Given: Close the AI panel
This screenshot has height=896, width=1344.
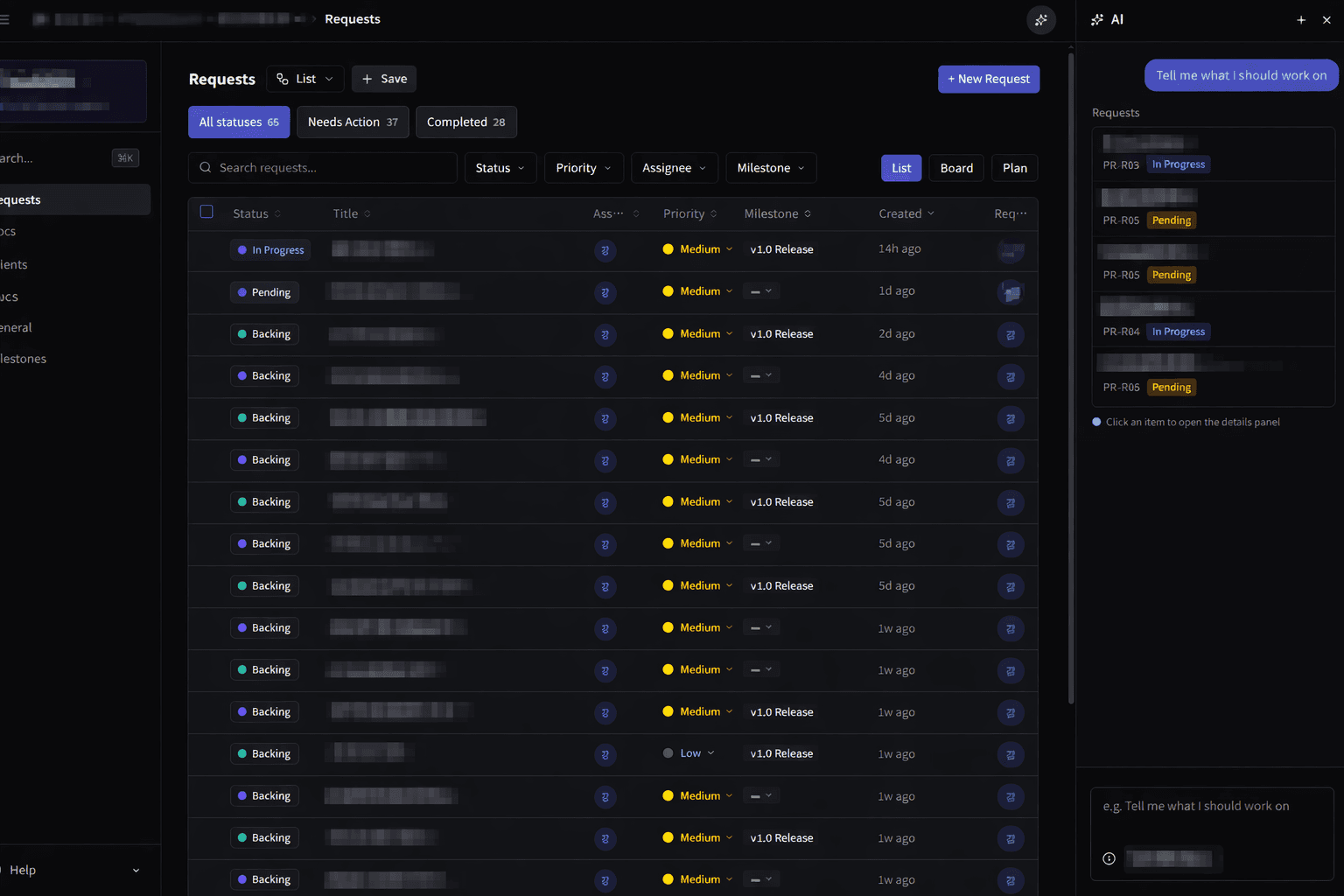Looking at the screenshot, I should coord(1326,20).
